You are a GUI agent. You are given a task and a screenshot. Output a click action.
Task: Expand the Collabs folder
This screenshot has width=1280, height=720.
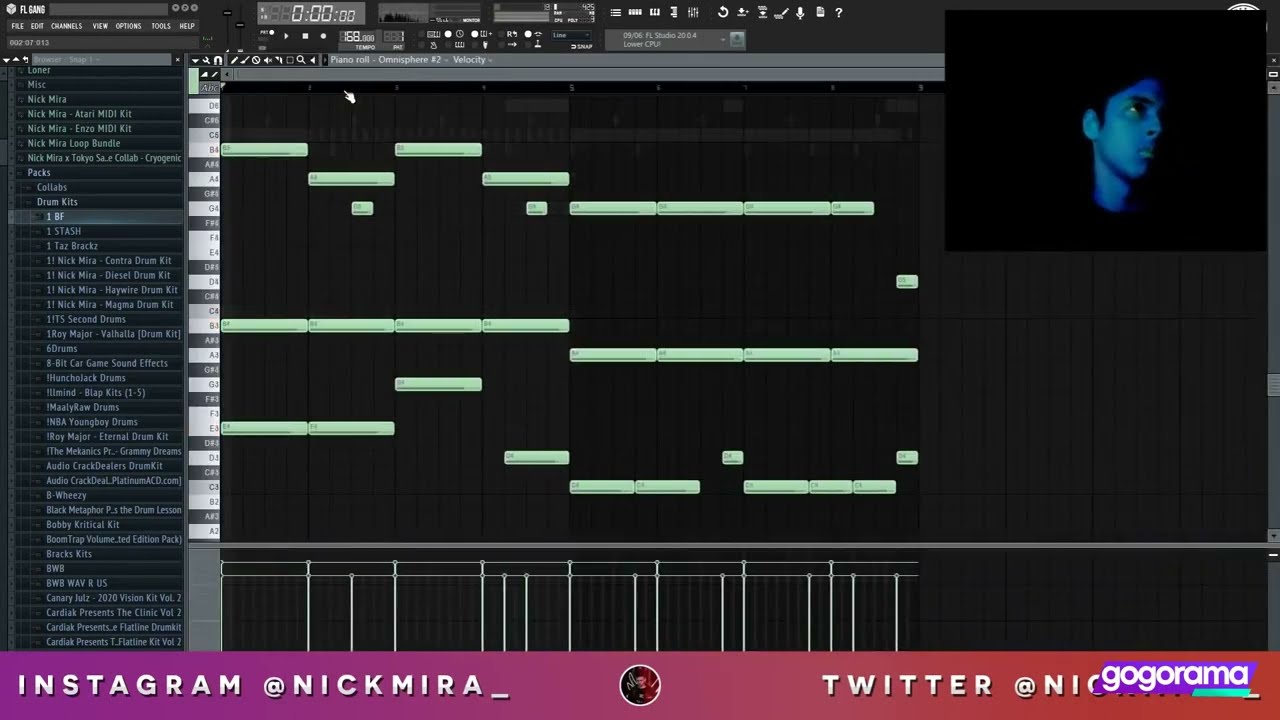[52, 187]
